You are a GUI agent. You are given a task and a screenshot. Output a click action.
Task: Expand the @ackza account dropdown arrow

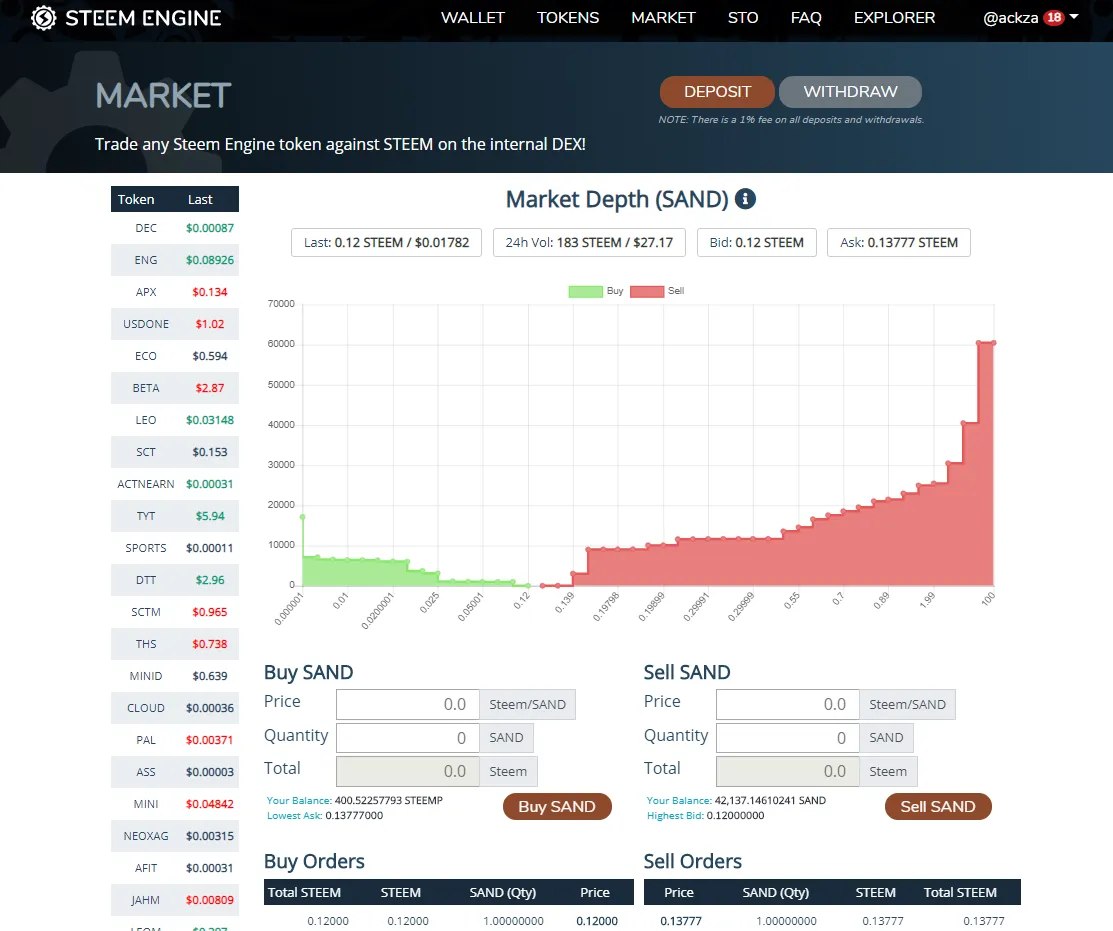coord(1074,17)
